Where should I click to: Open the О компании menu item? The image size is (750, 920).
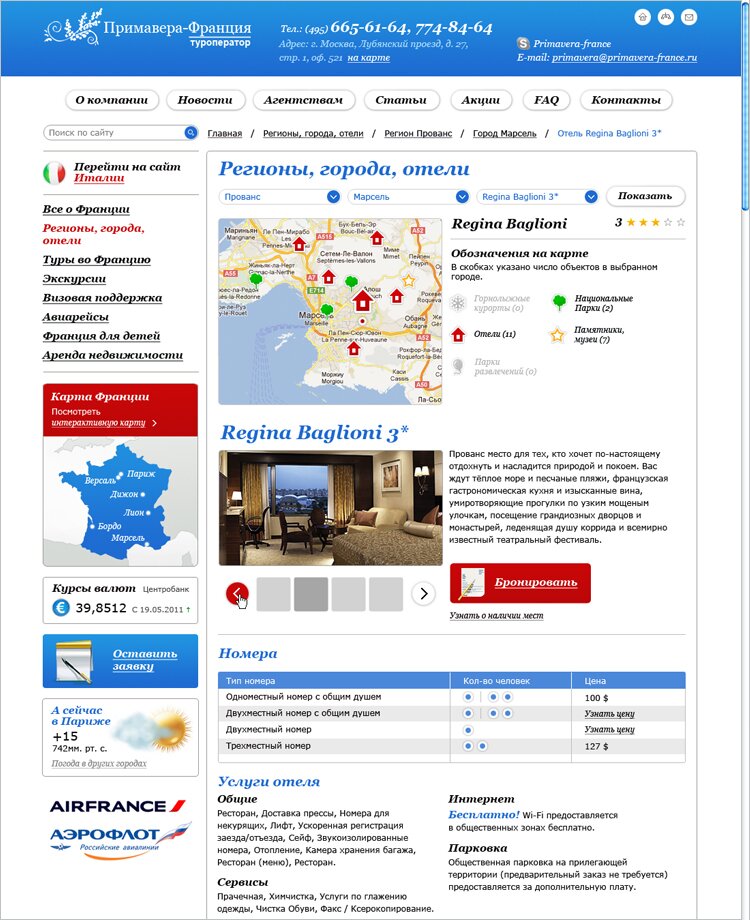(x=112, y=100)
